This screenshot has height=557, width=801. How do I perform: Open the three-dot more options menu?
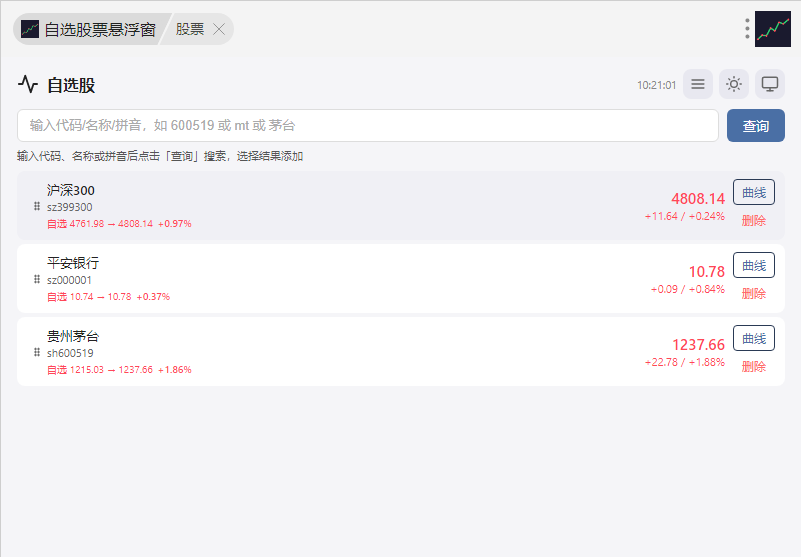coord(747,29)
